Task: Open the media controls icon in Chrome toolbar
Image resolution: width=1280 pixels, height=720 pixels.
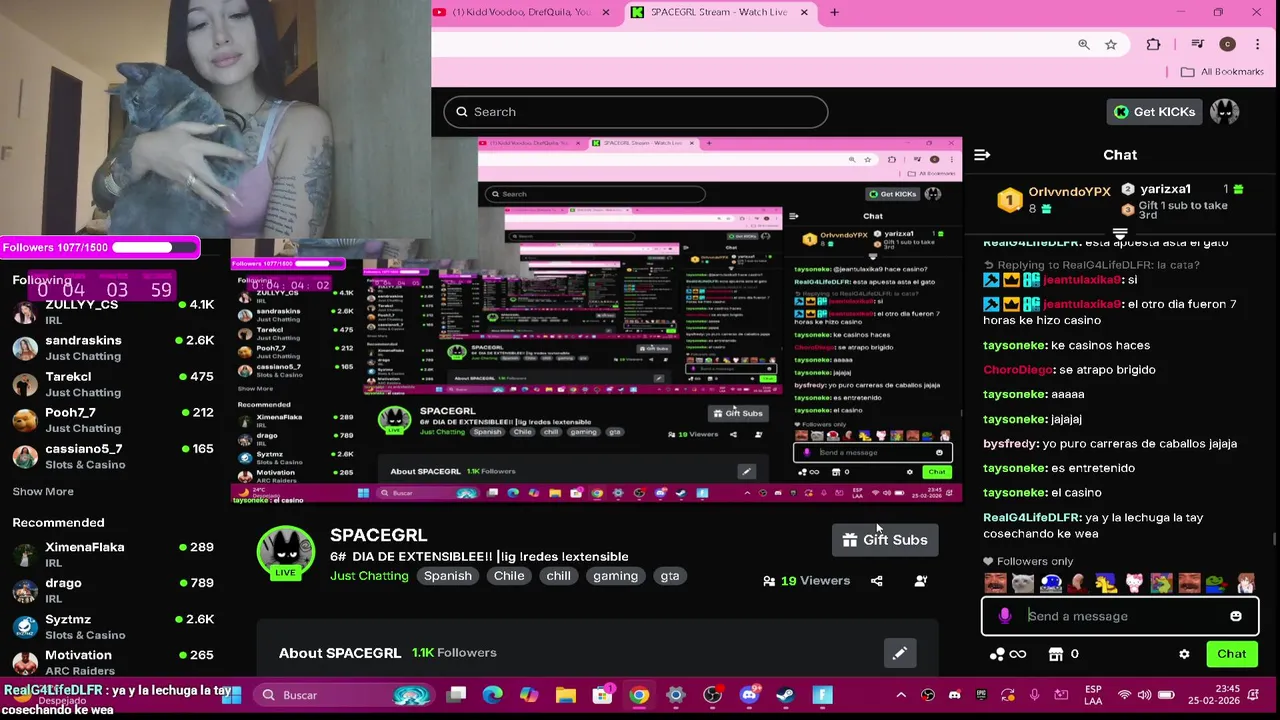Action: 1197,44
